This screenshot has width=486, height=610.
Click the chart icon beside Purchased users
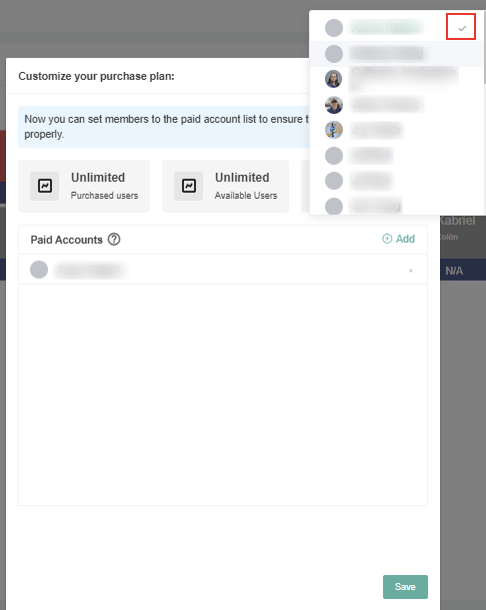[45, 186]
